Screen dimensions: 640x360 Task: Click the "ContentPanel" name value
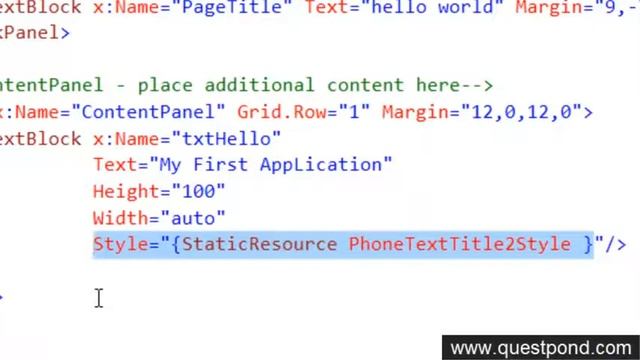point(148,112)
